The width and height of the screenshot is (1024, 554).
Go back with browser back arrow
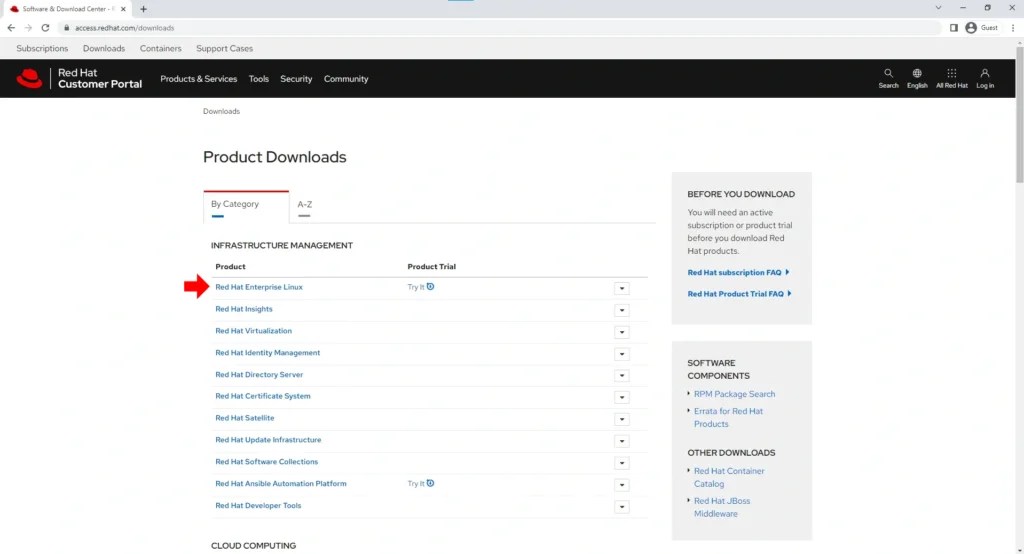[11, 28]
